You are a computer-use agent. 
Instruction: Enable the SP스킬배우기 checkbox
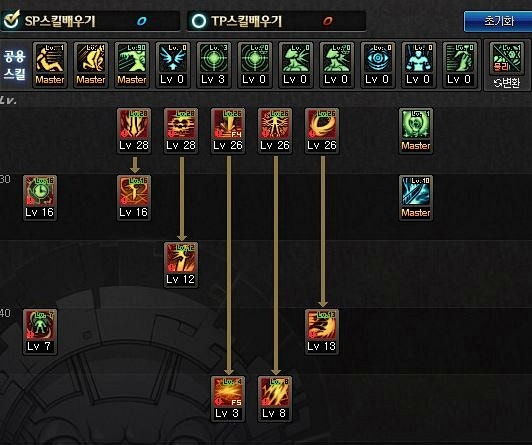[11, 20]
